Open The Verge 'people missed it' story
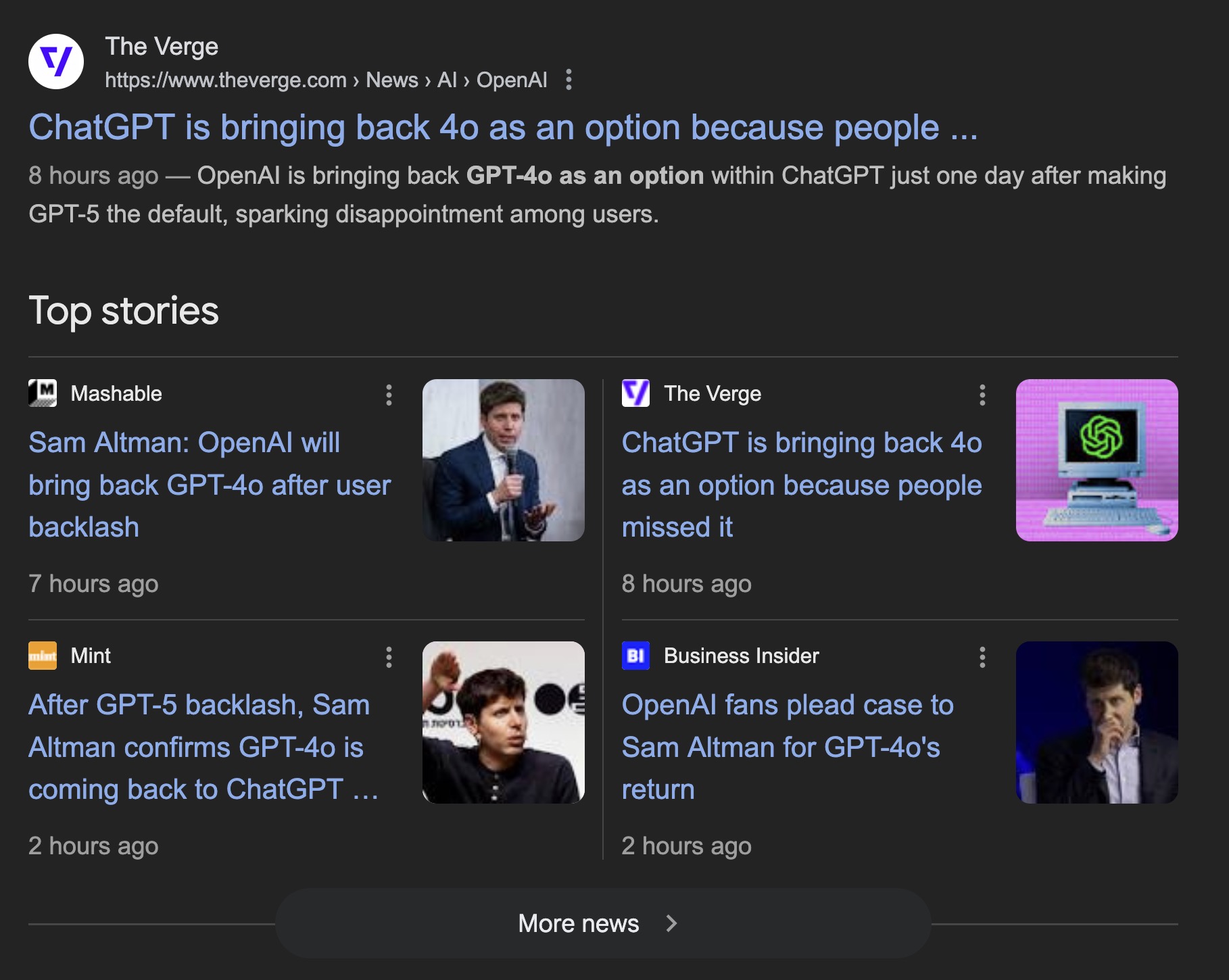This screenshot has height=980, width=1229. [801, 485]
